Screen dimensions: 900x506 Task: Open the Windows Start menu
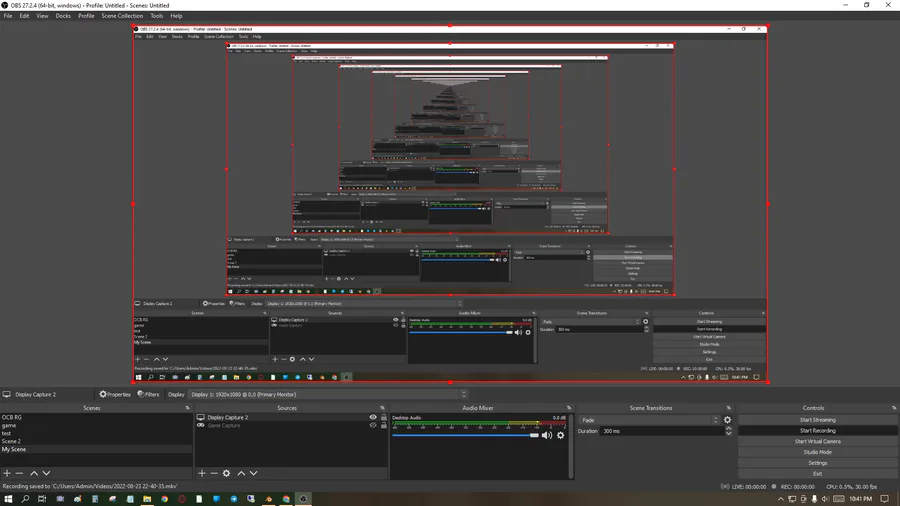[x=8, y=499]
